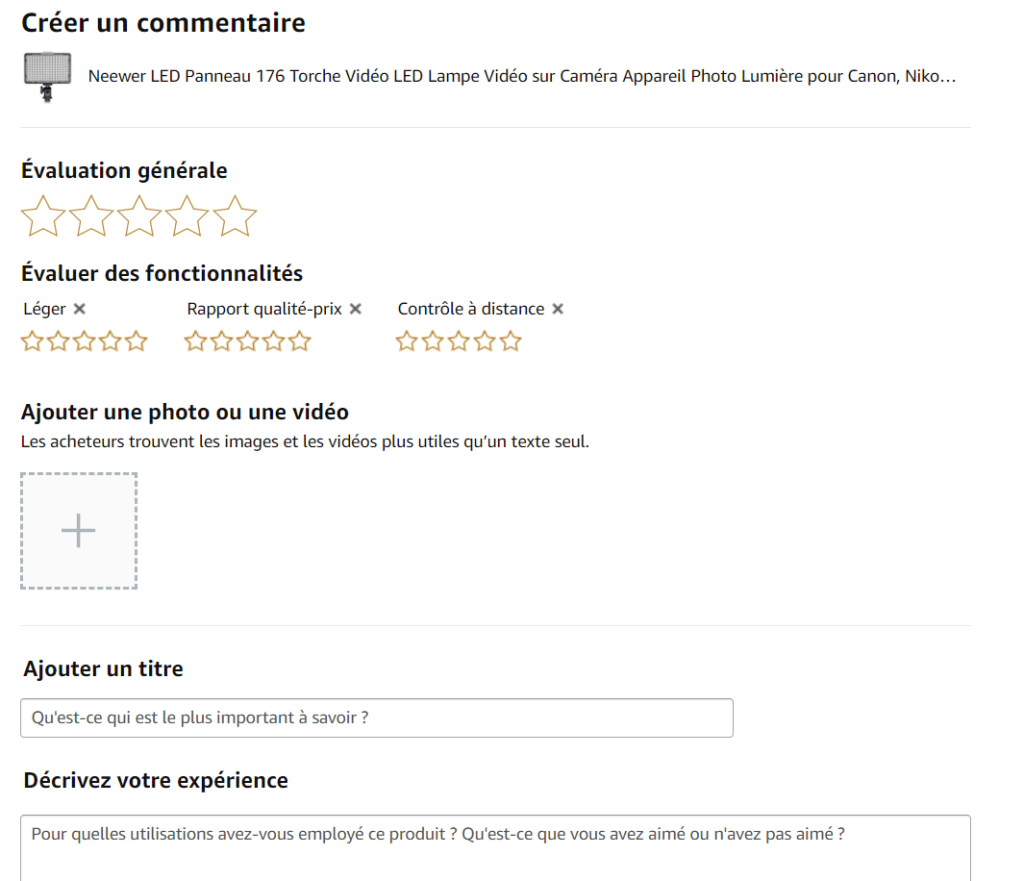Screen dimensions: 1024x881
Task: Select the fourth star in Évaluation générale
Action: pos(187,216)
